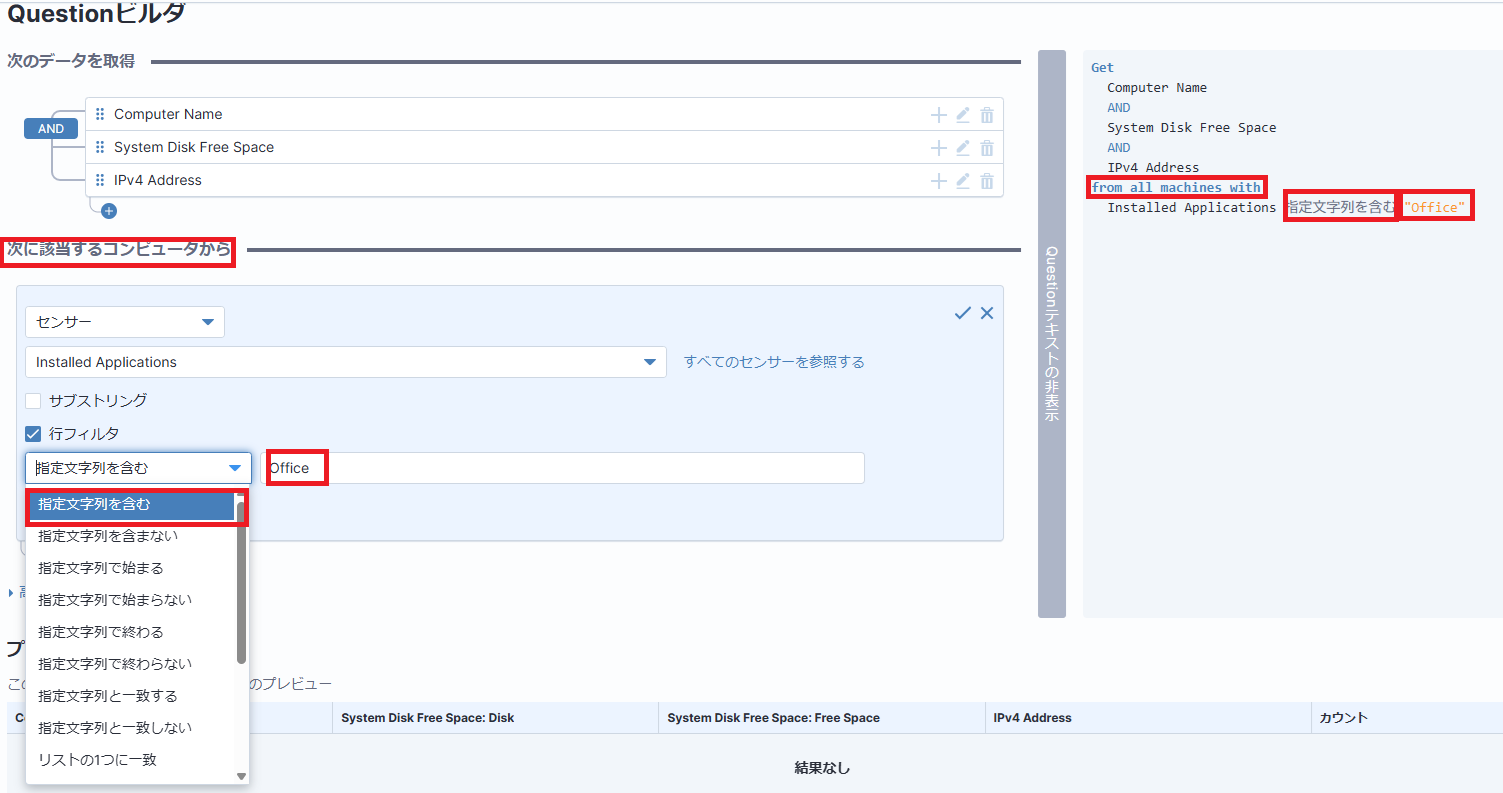
Task: Grab drag handle of IPv4 Address row
Action: tap(100, 180)
